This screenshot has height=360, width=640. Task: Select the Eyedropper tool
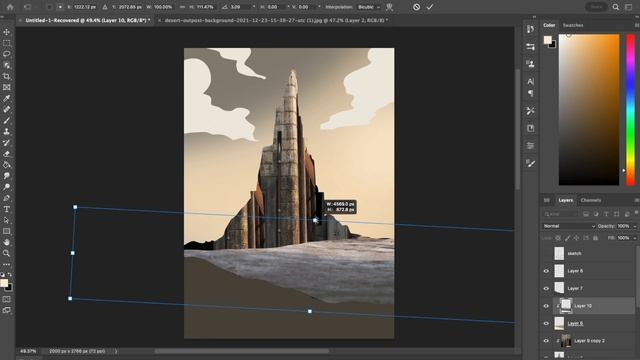point(7,98)
